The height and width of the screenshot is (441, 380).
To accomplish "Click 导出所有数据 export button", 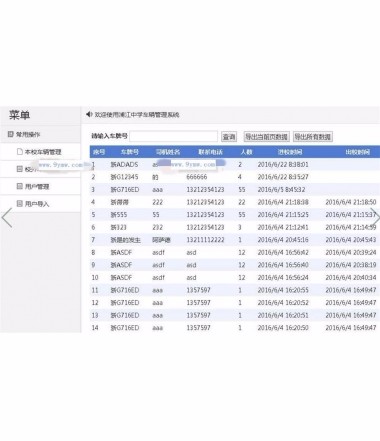I will coord(313,137).
